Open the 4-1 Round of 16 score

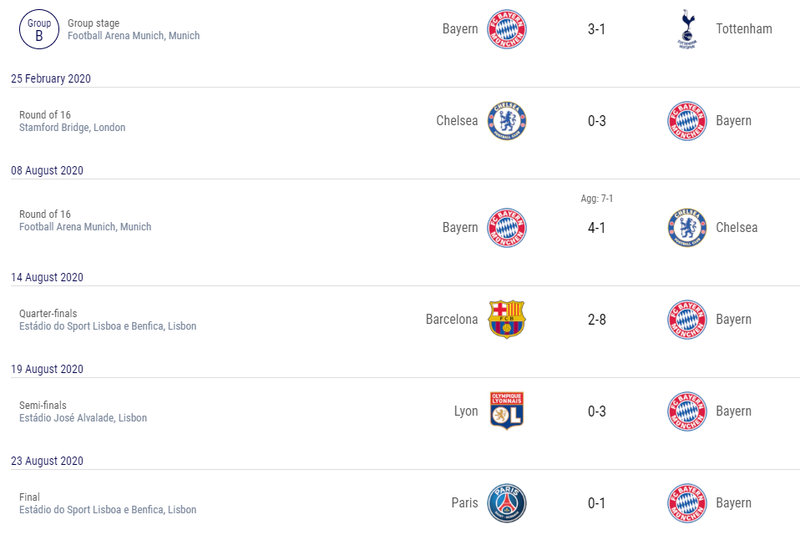click(x=596, y=228)
